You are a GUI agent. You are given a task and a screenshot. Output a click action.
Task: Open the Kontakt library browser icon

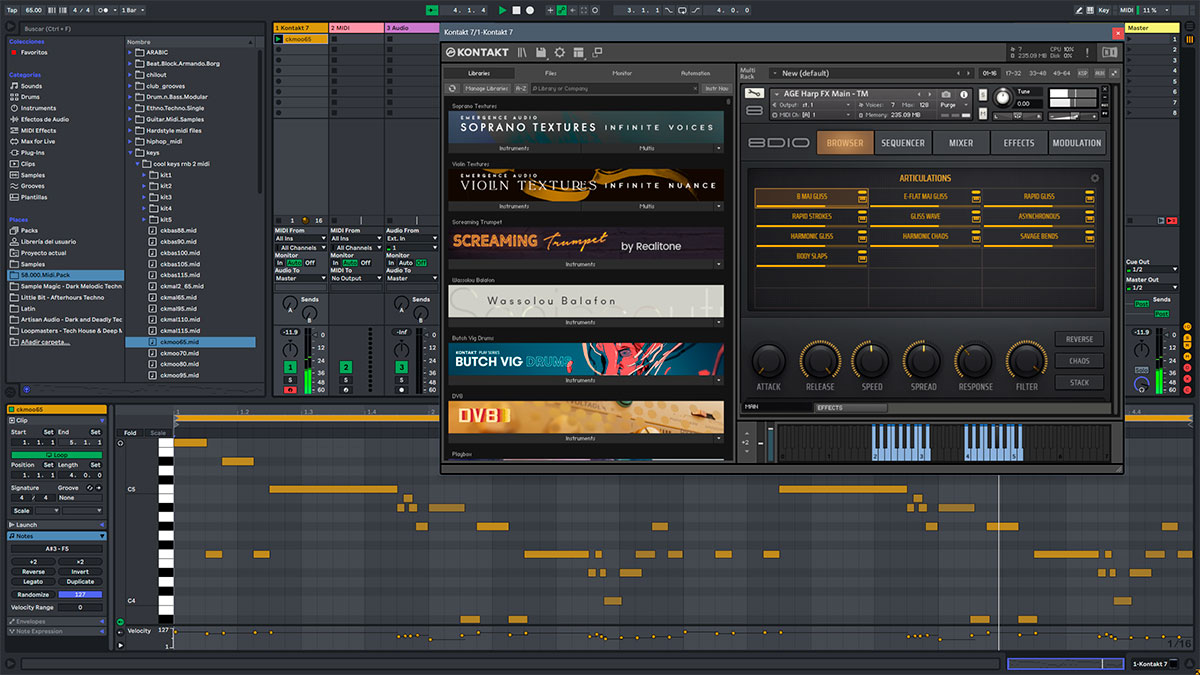522,52
